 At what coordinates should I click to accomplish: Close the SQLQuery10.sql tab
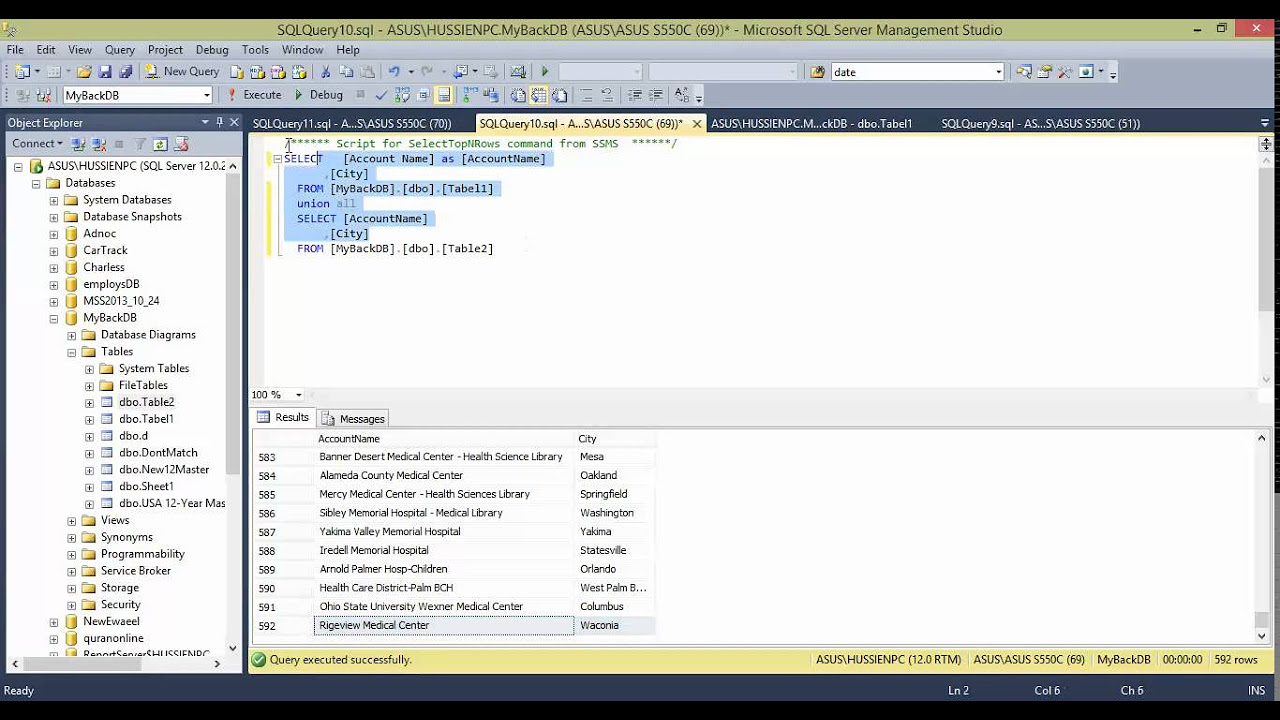[x=697, y=124]
